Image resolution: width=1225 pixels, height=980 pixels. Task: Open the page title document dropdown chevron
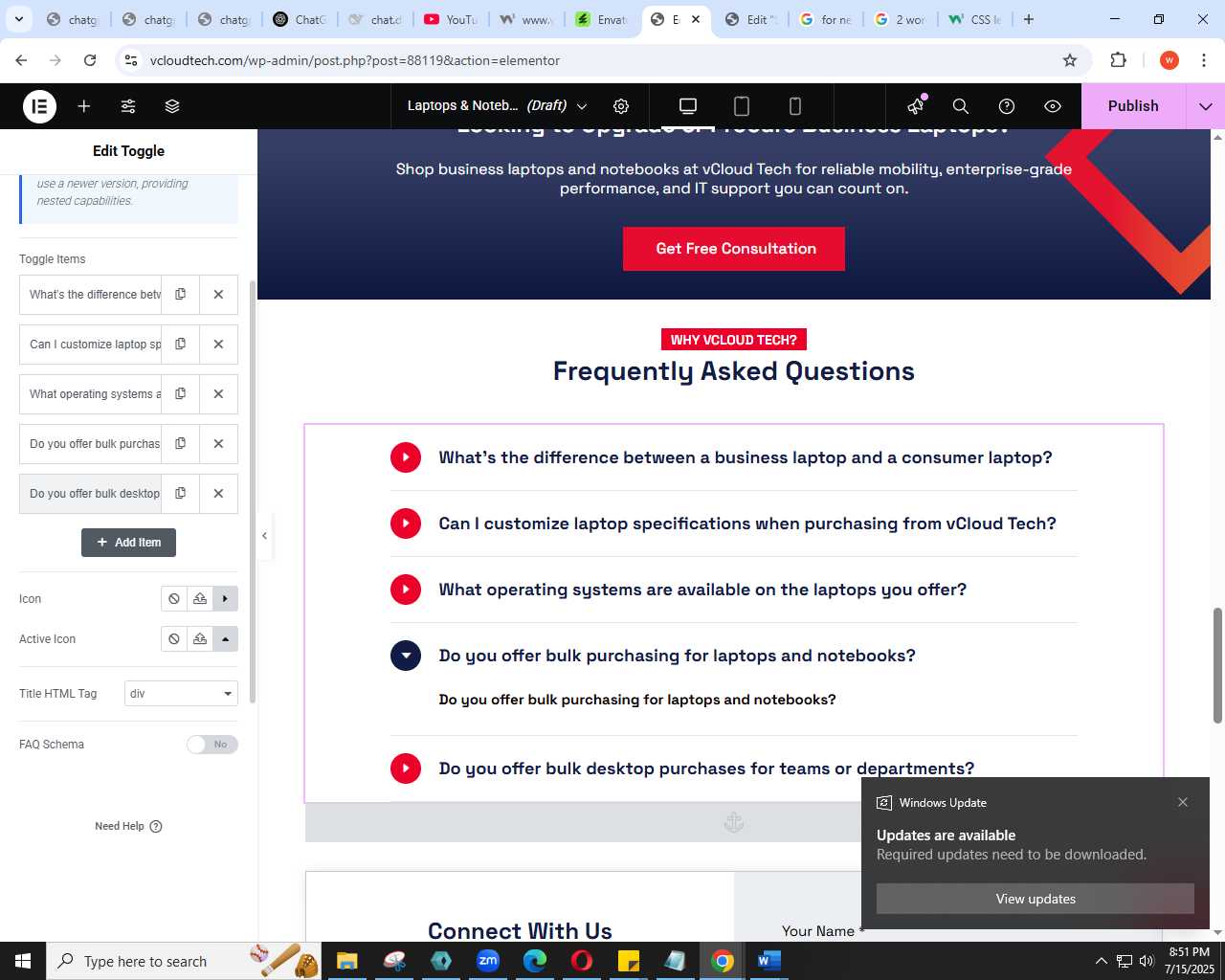582,106
